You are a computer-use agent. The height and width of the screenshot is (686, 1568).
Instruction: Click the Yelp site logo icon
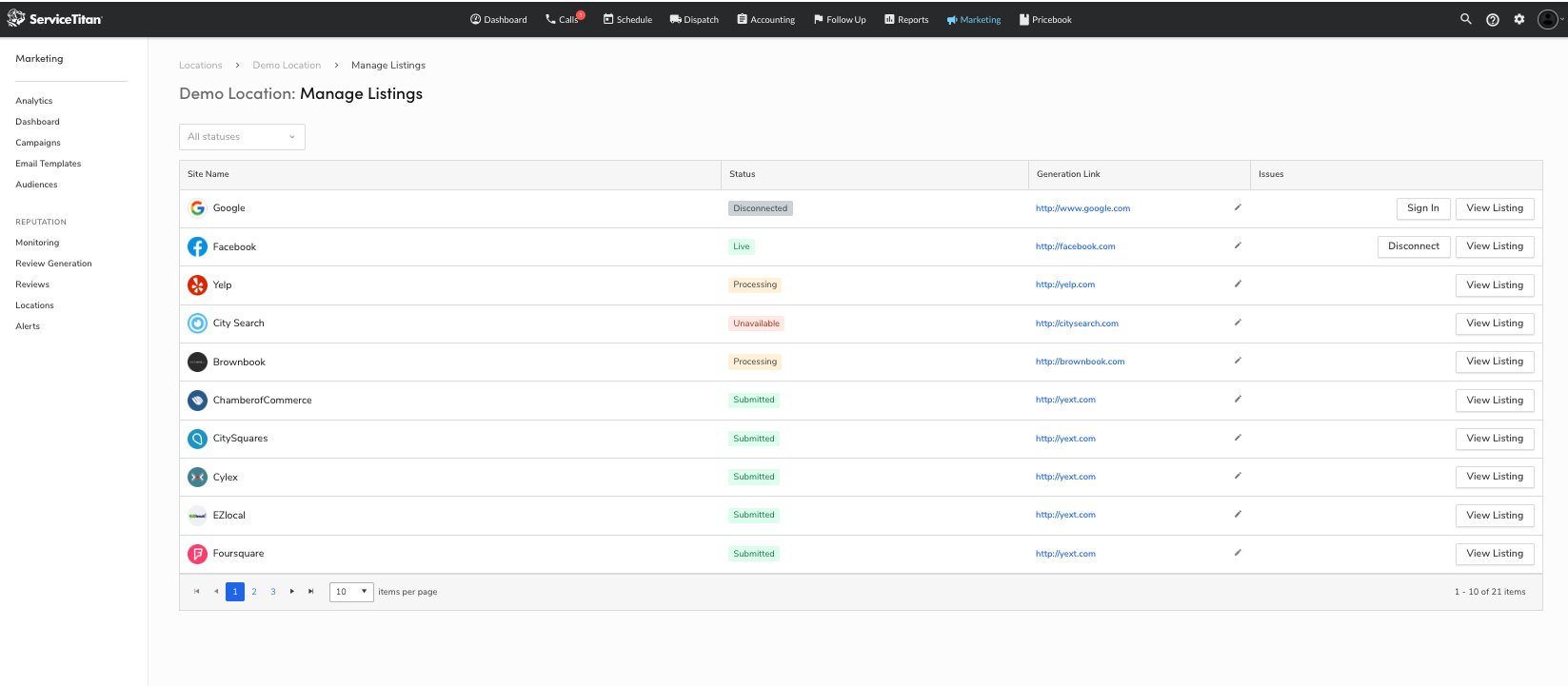coord(197,284)
